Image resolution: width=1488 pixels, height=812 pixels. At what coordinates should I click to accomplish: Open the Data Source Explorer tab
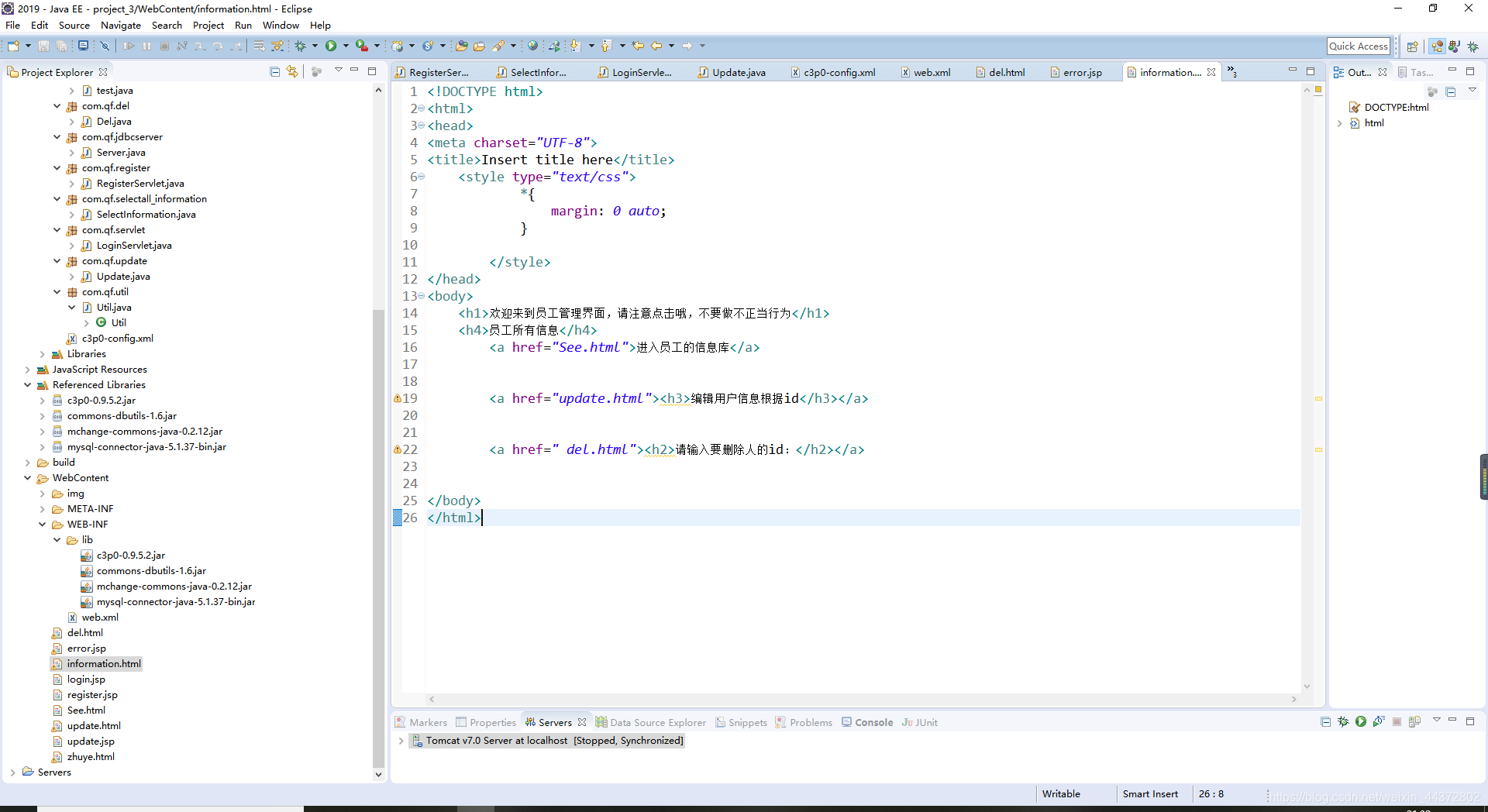(x=650, y=722)
